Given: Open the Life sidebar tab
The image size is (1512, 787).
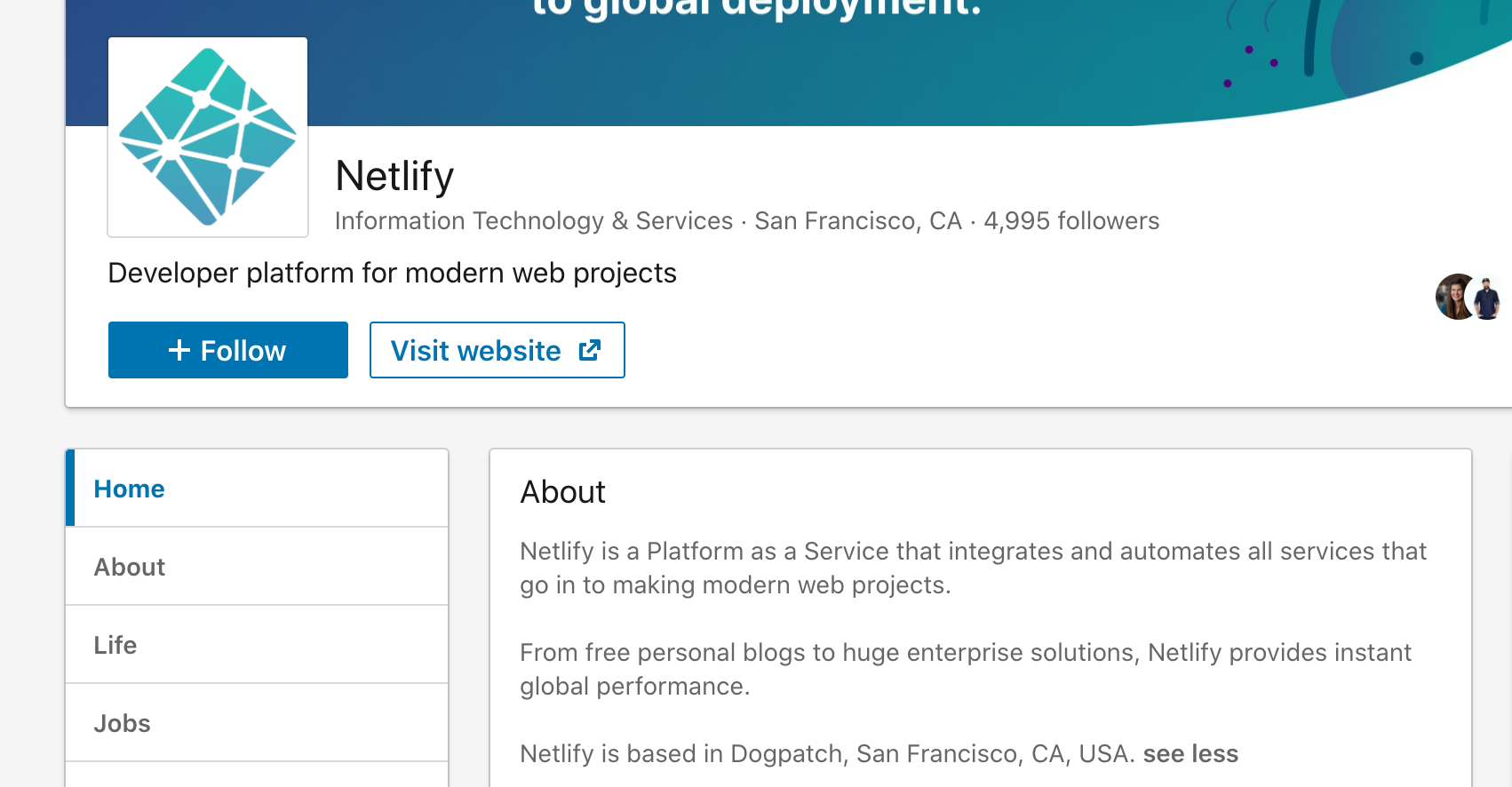Looking at the screenshot, I should [x=115, y=645].
